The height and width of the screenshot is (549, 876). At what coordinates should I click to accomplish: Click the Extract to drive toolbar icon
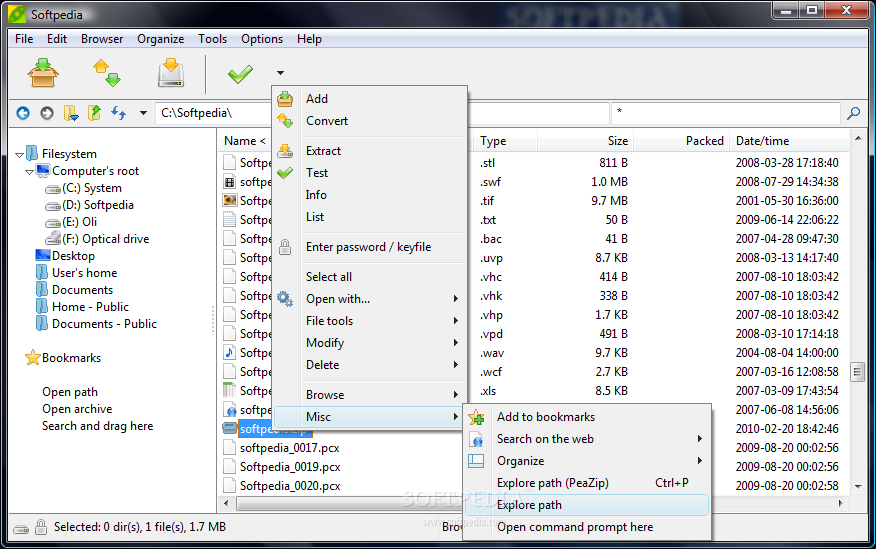[171, 73]
